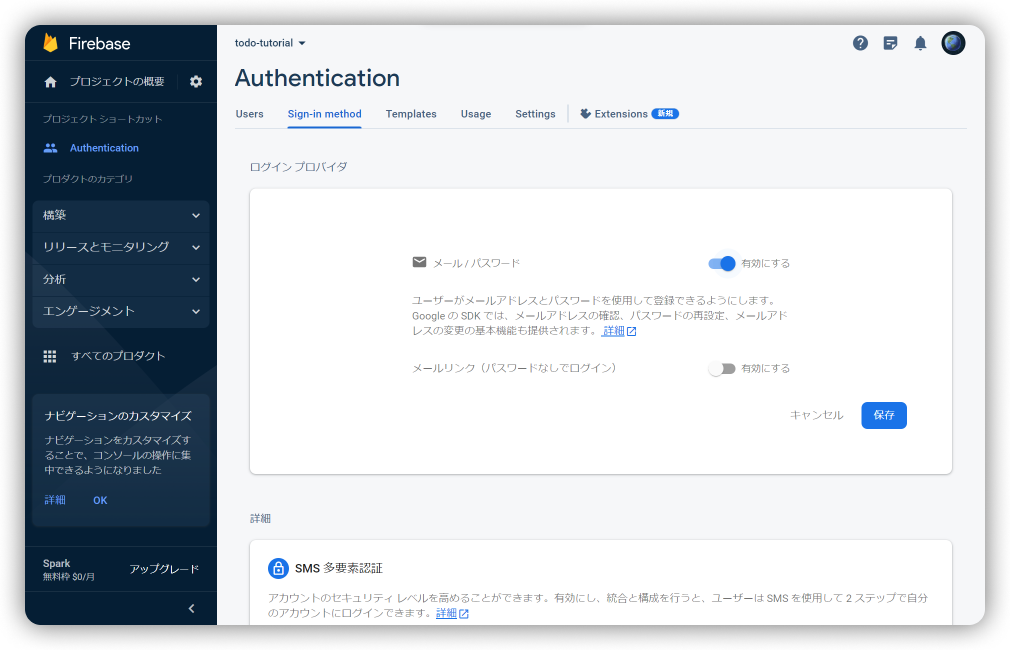The image size is (1010, 650).
Task: Click the 保存 save button
Action: click(884, 416)
